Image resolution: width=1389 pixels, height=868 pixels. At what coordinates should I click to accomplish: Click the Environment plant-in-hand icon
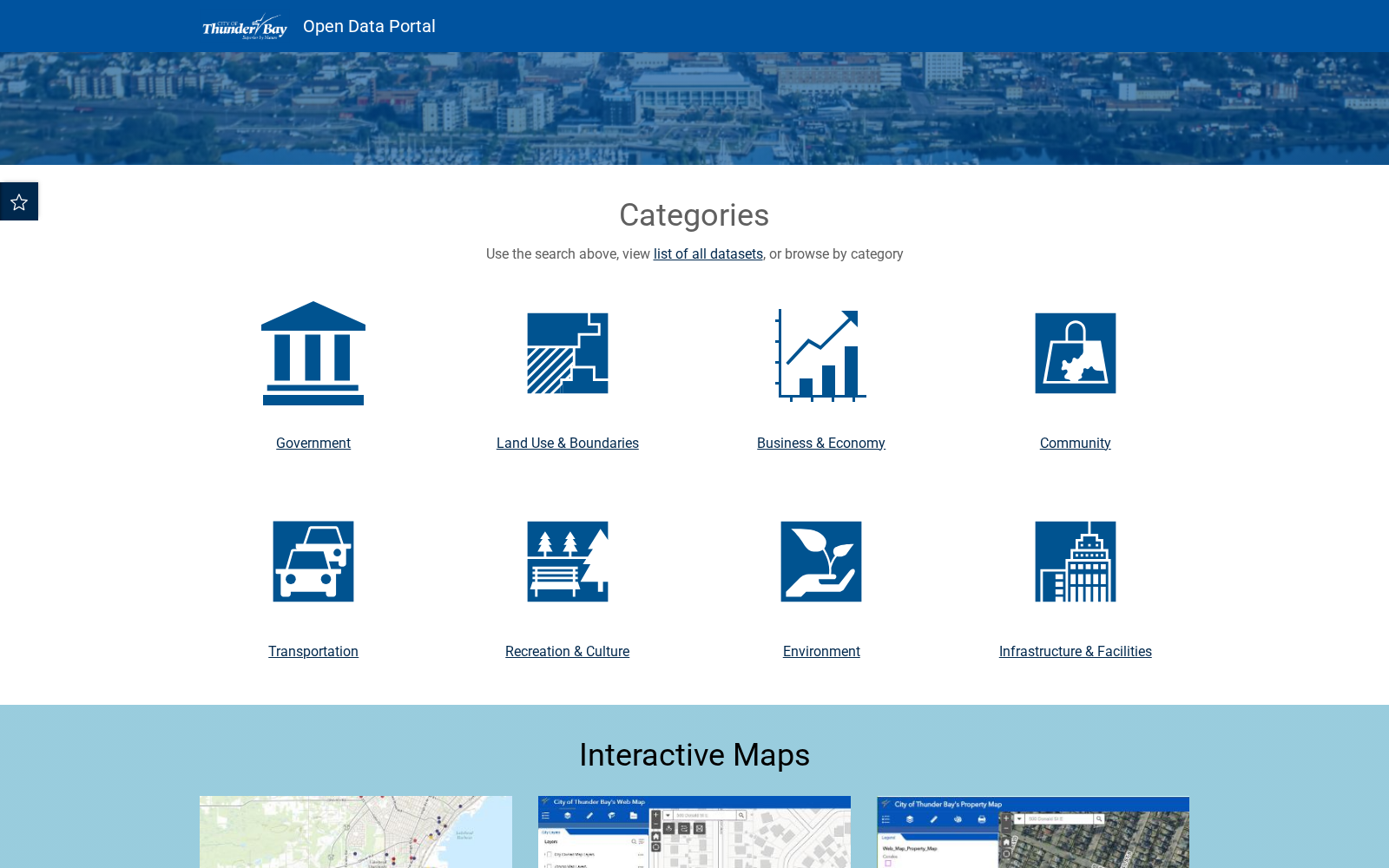pyautogui.click(x=821, y=562)
